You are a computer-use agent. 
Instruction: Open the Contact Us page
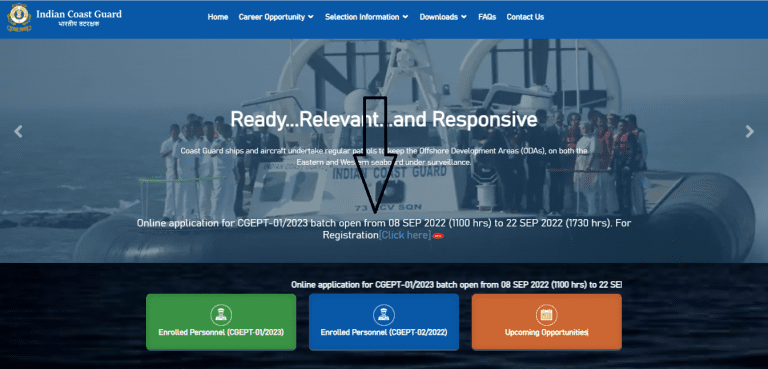(x=525, y=17)
